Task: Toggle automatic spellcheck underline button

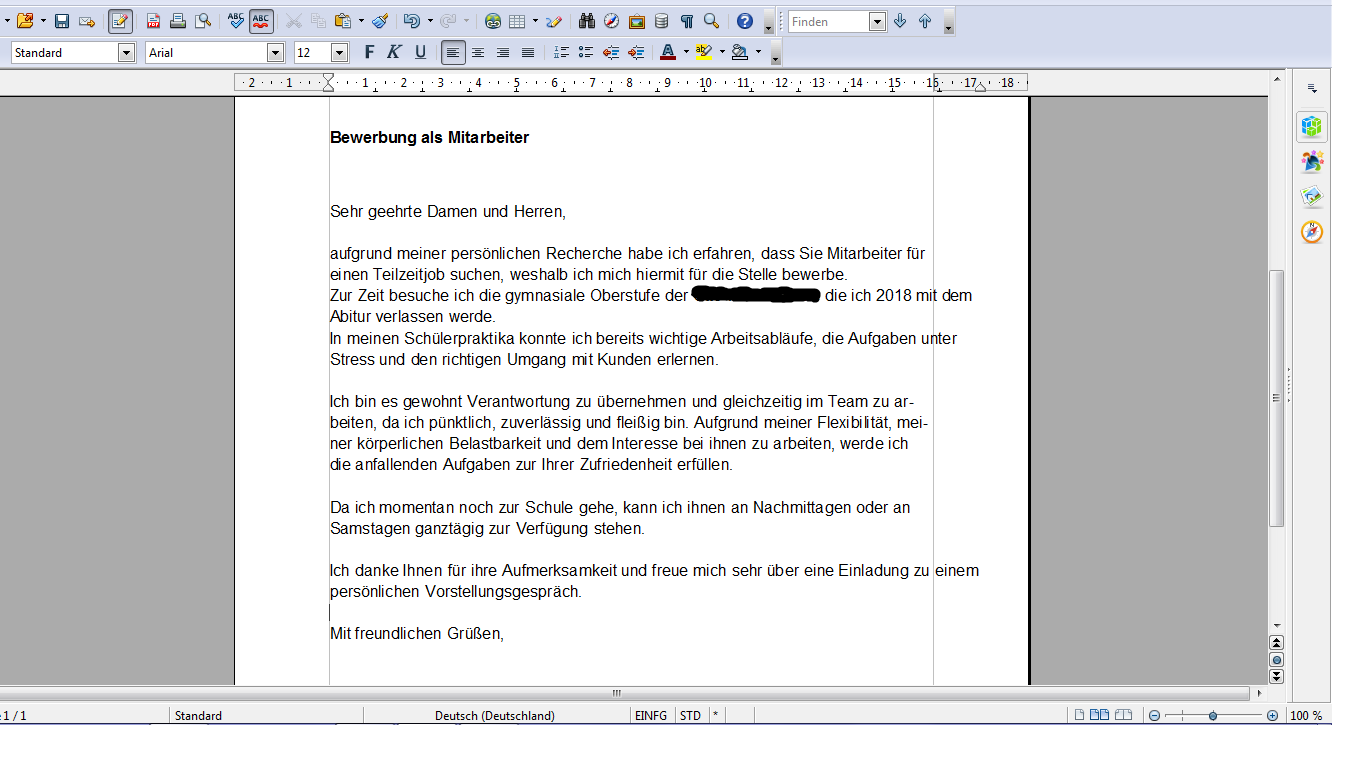Action: coord(261,21)
